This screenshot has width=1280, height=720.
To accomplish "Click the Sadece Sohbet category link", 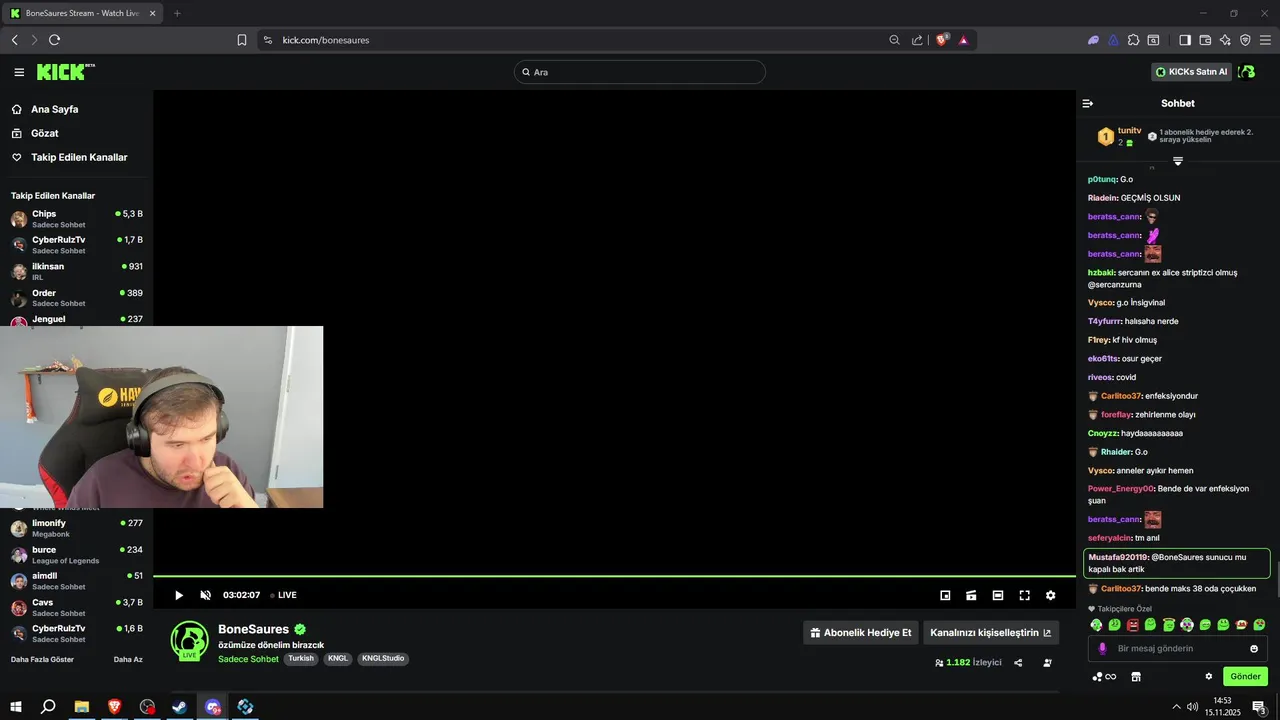I will point(248,659).
